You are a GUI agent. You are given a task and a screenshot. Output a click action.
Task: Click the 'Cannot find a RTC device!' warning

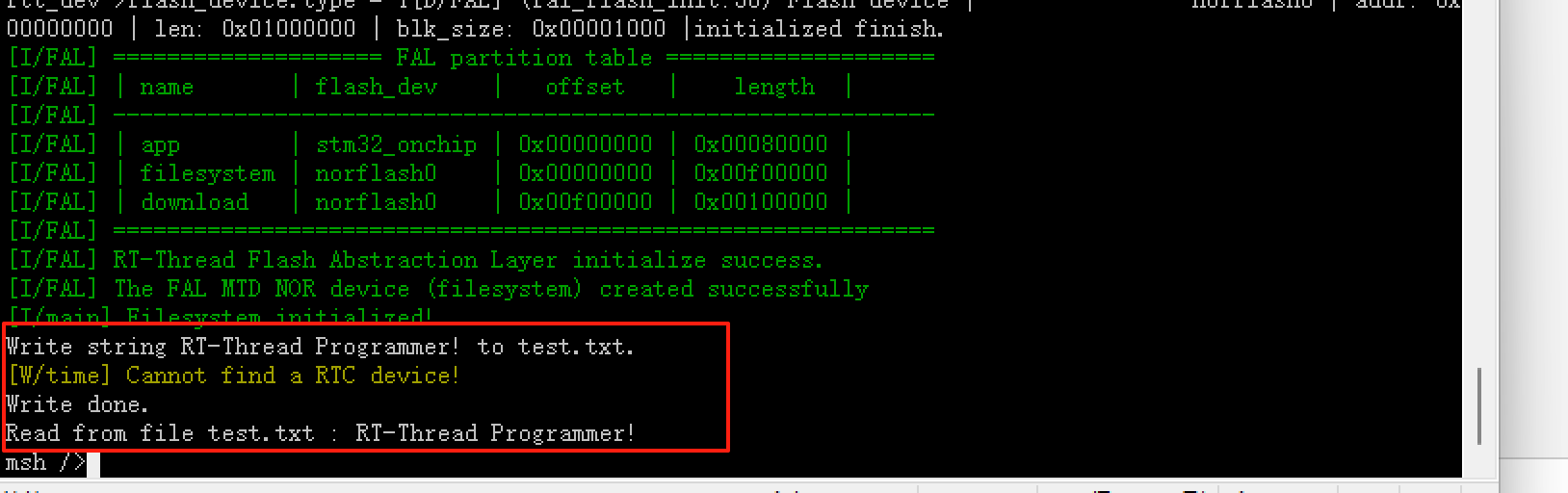pyautogui.click(x=234, y=376)
